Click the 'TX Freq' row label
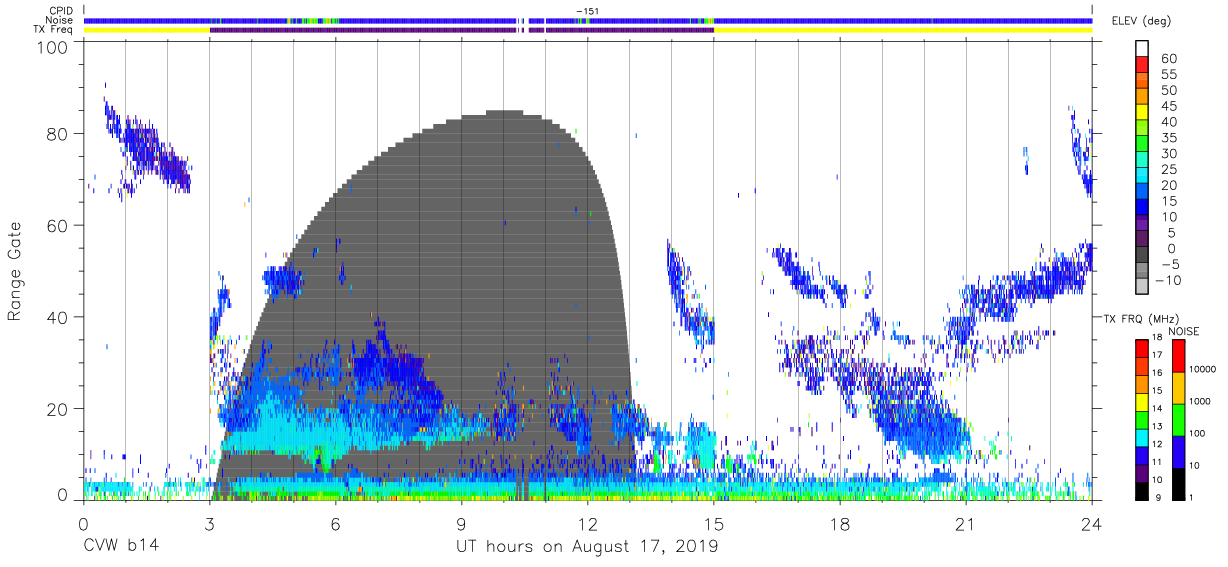This screenshot has width=1228, height=567. (x=54, y=29)
